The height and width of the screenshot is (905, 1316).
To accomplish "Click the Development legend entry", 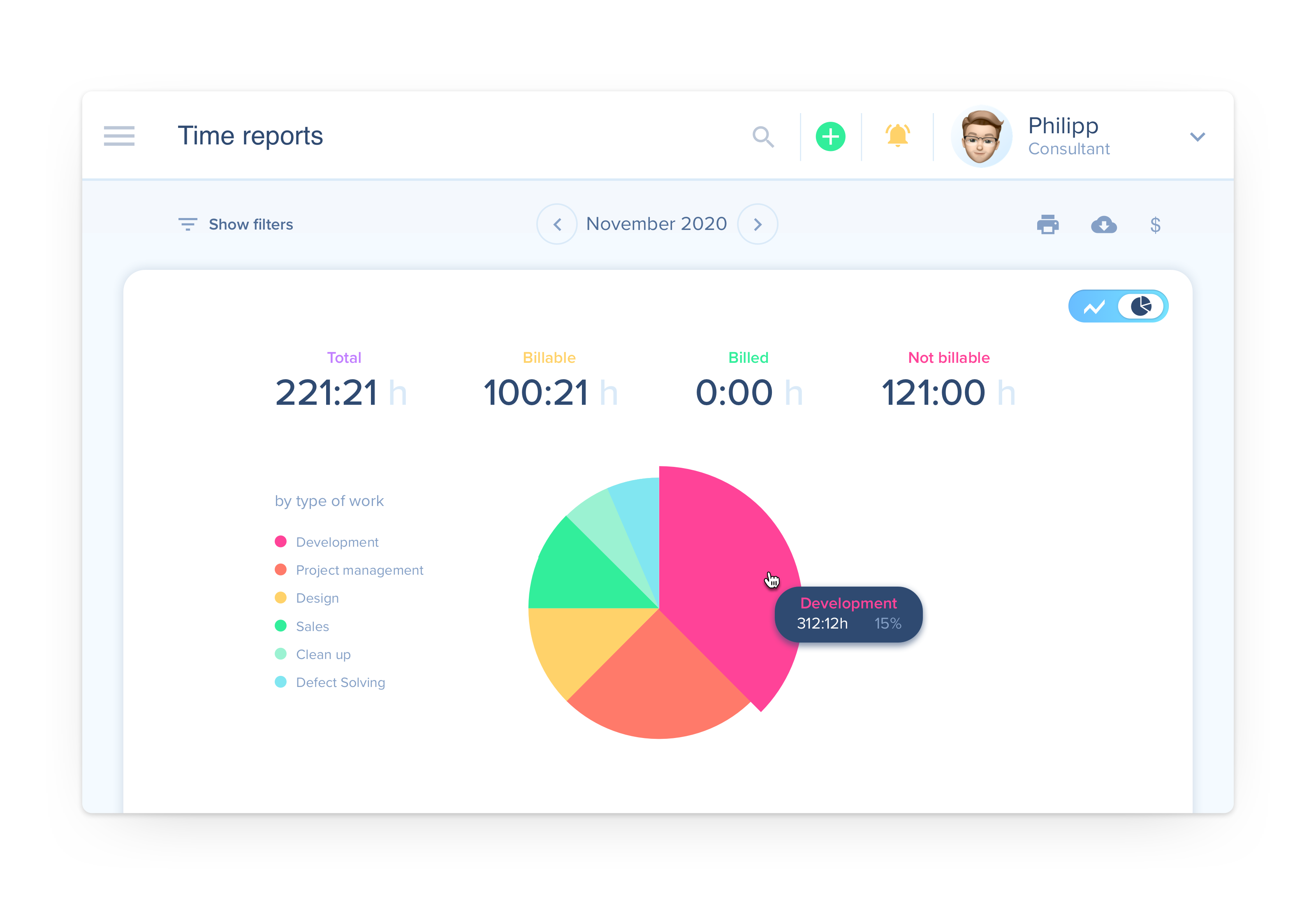I will click(327, 541).
